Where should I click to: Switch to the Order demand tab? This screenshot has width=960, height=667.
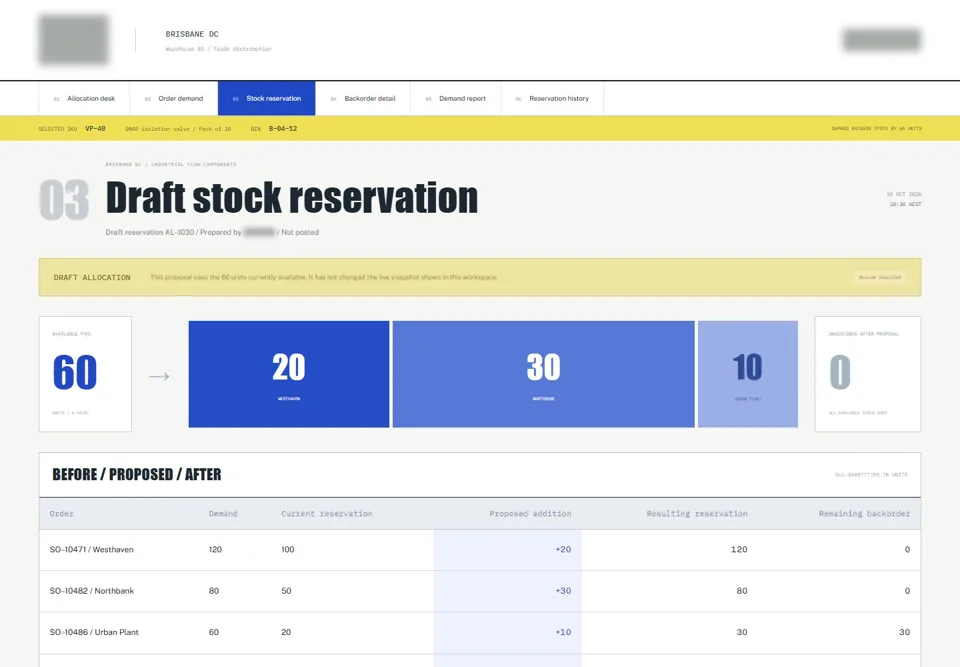[174, 98]
